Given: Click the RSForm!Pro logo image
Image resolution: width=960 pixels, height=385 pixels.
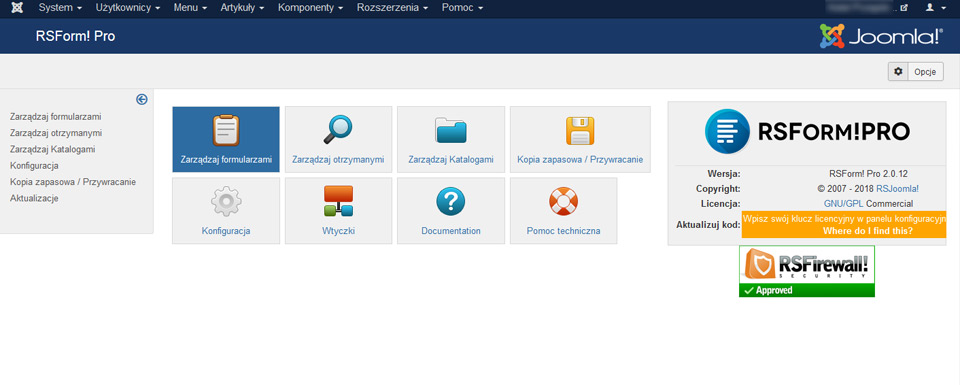Looking at the screenshot, I should (x=807, y=131).
